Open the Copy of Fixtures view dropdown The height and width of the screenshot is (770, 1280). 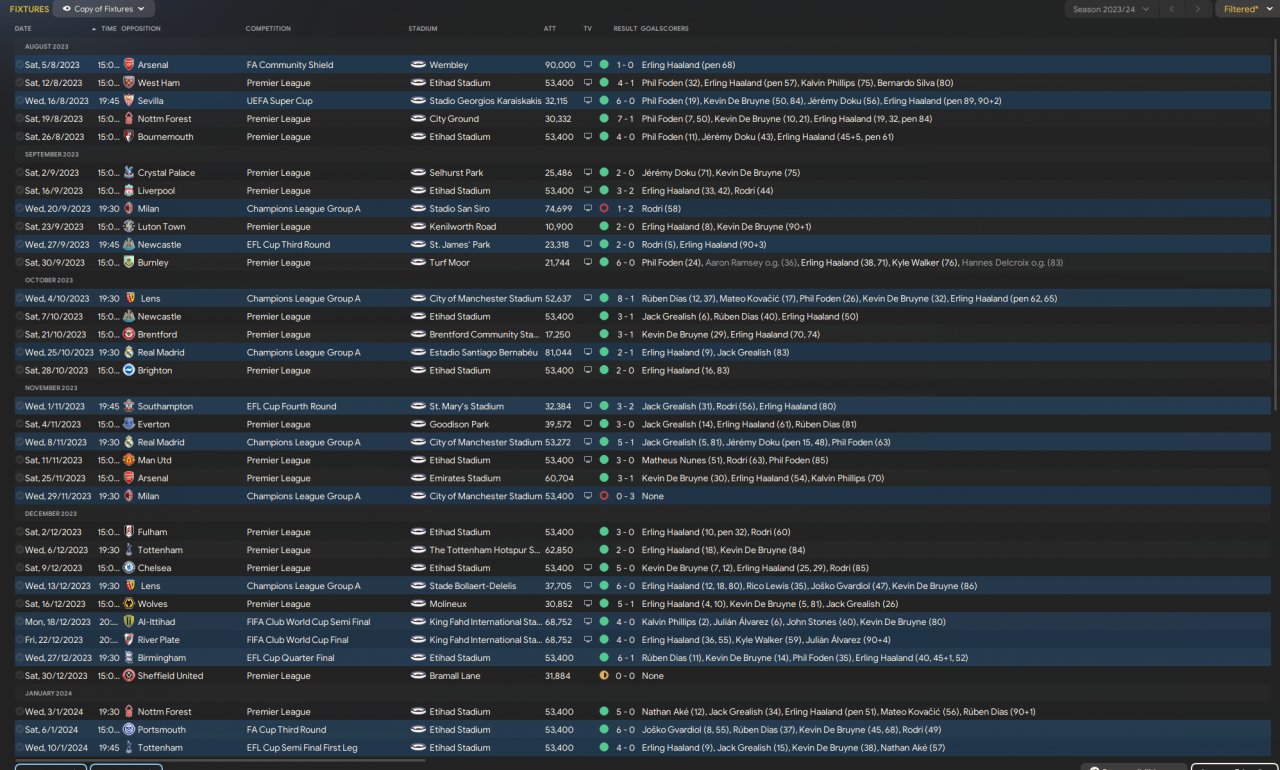104,9
